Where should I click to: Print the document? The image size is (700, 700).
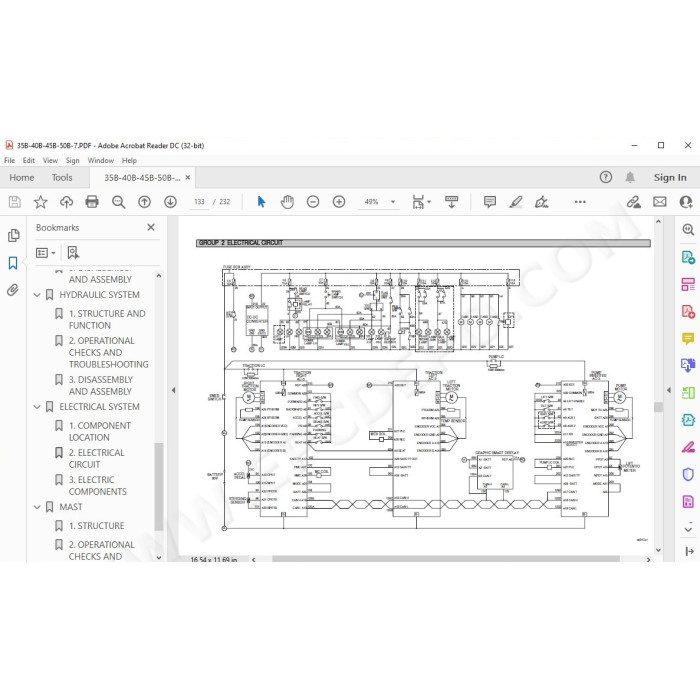(x=92, y=202)
